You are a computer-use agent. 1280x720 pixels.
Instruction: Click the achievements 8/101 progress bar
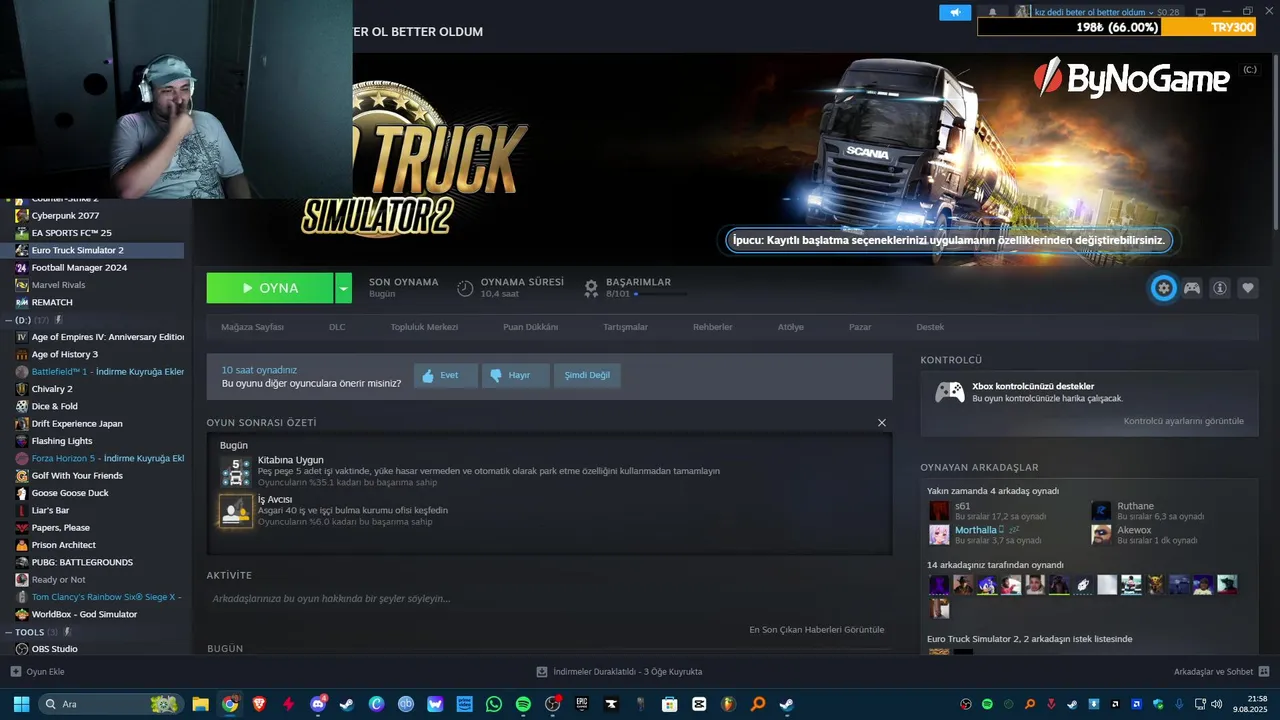(660, 294)
